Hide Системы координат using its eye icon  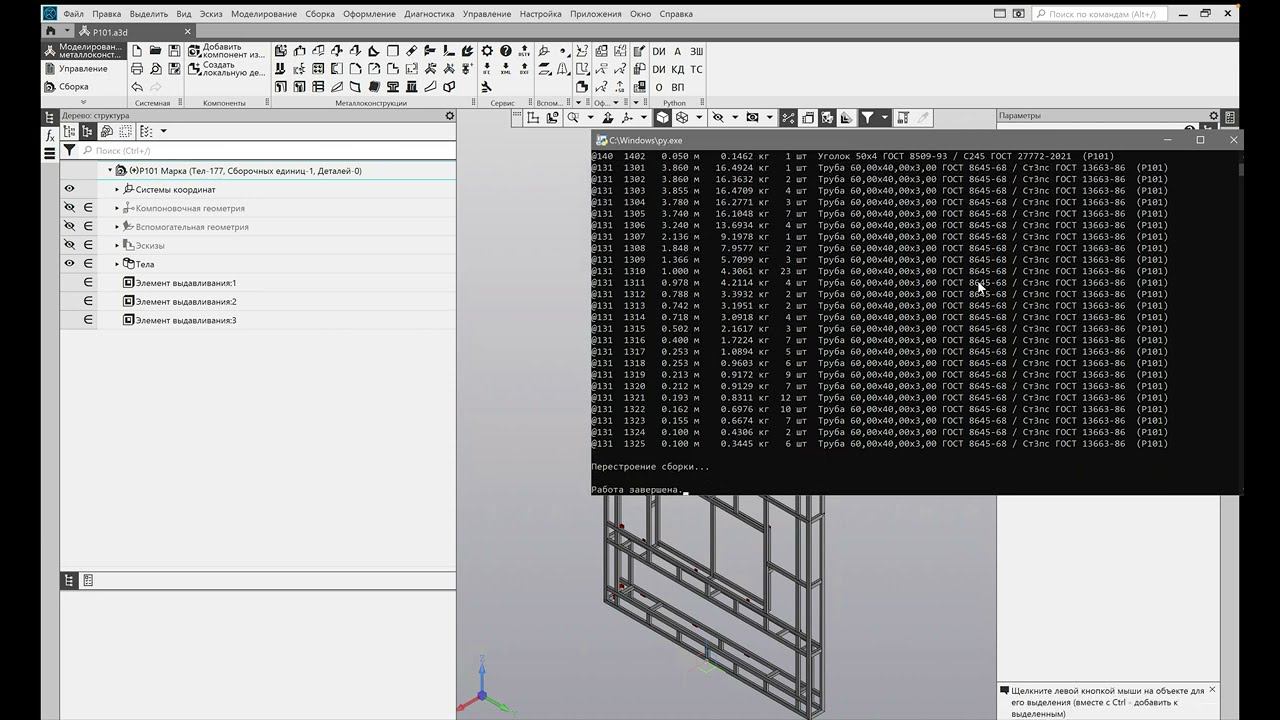click(x=69, y=189)
